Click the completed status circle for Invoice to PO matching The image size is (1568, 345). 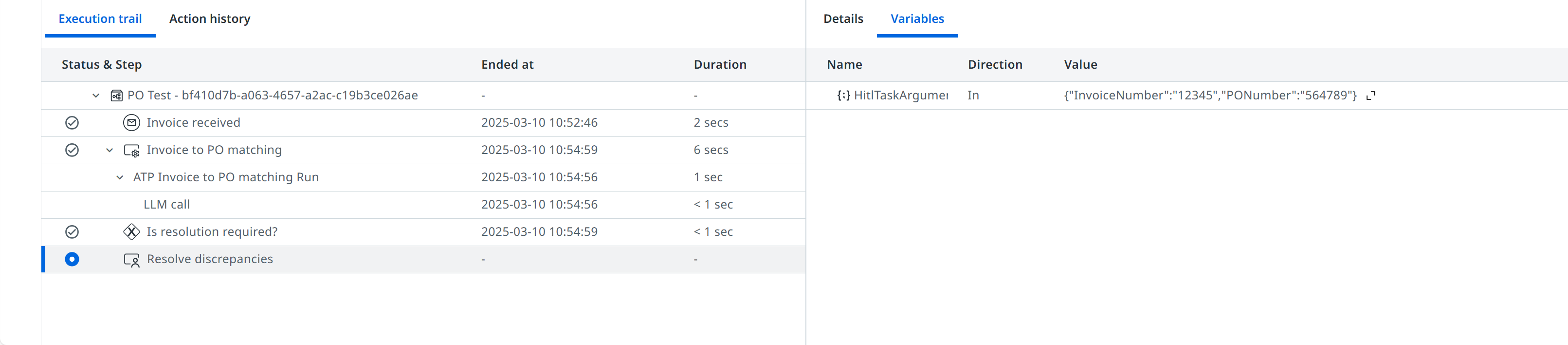point(72,150)
